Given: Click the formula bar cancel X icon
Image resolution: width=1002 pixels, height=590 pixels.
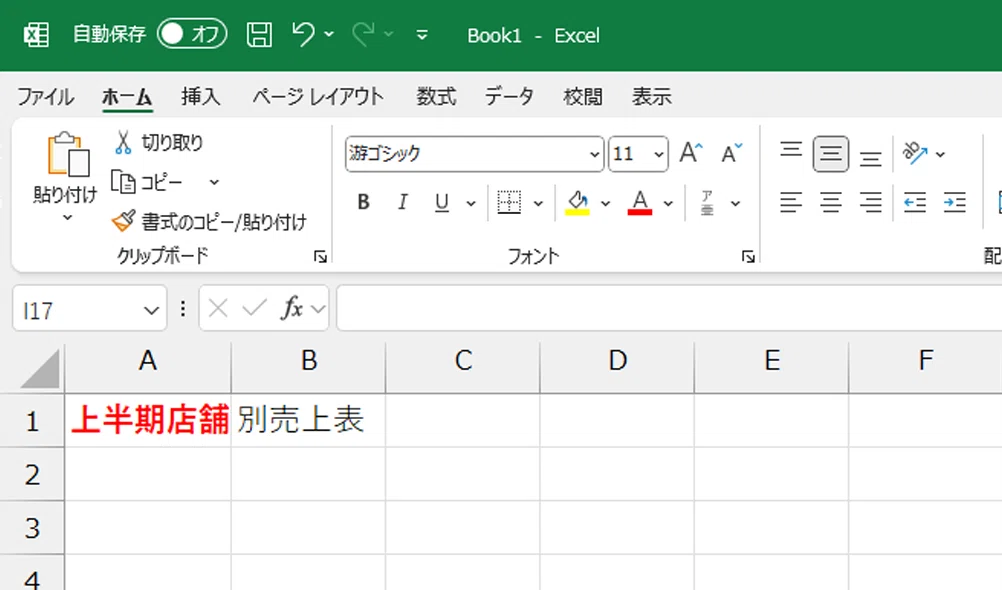Looking at the screenshot, I should click(218, 308).
